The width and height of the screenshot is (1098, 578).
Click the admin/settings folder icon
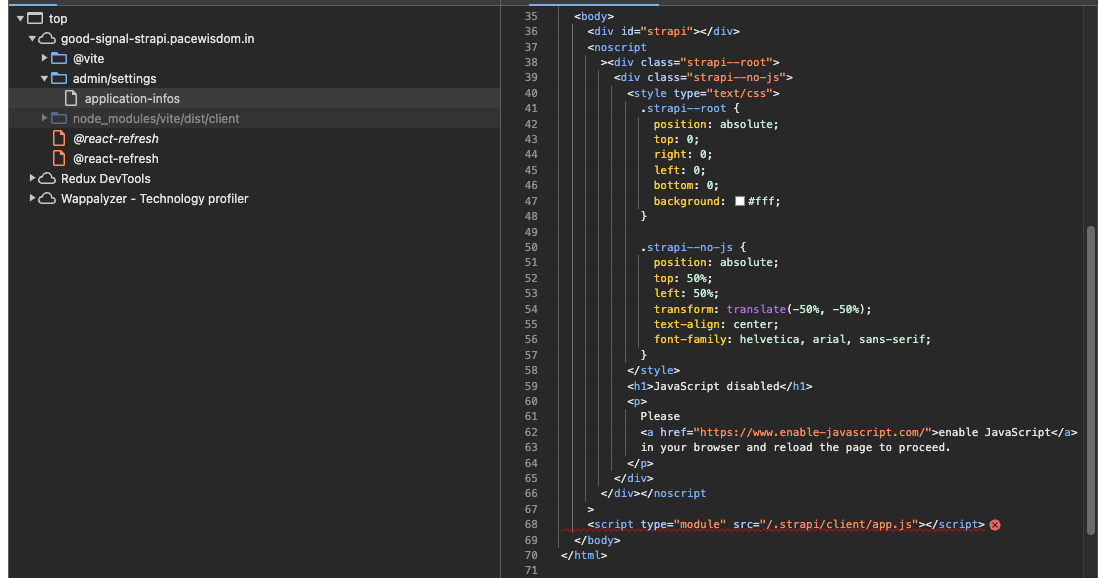[x=59, y=79]
